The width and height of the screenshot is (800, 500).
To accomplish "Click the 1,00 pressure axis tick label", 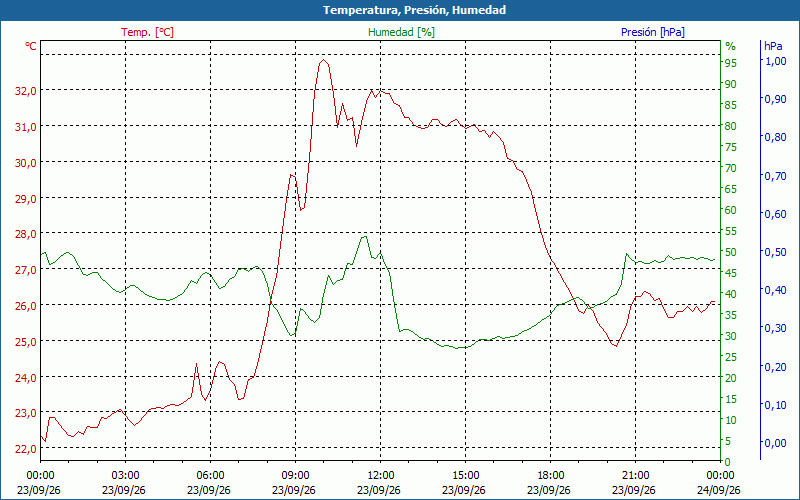I will (x=774, y=61).
